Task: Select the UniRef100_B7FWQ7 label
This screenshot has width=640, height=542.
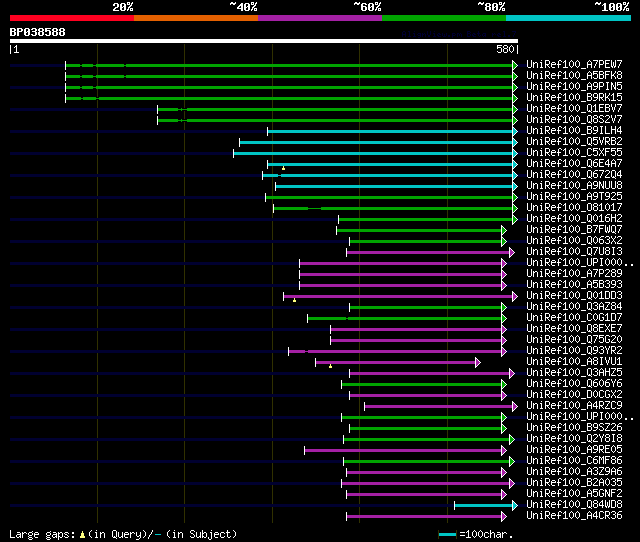Action: 574,230
